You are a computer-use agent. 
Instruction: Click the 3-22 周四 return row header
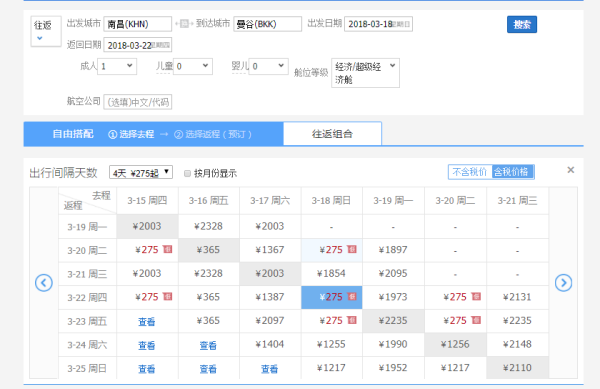click(x=87, y=298)
